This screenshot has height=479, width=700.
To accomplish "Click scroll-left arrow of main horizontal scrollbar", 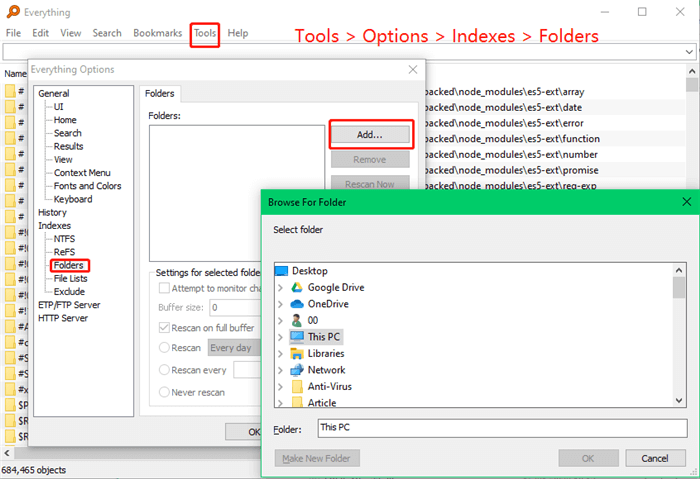I will click(7, 453).
